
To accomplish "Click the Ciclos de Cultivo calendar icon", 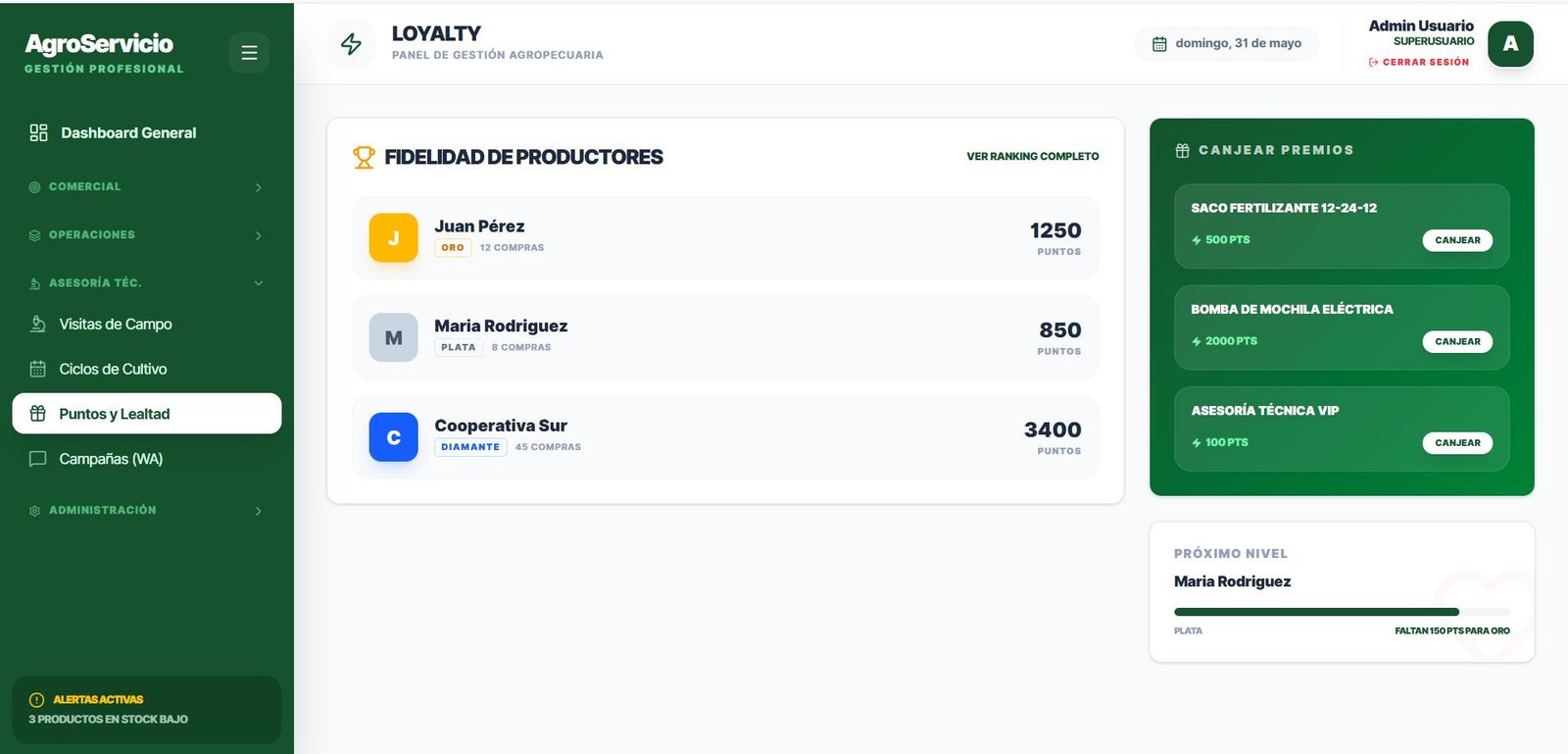I will coord(38,370).
